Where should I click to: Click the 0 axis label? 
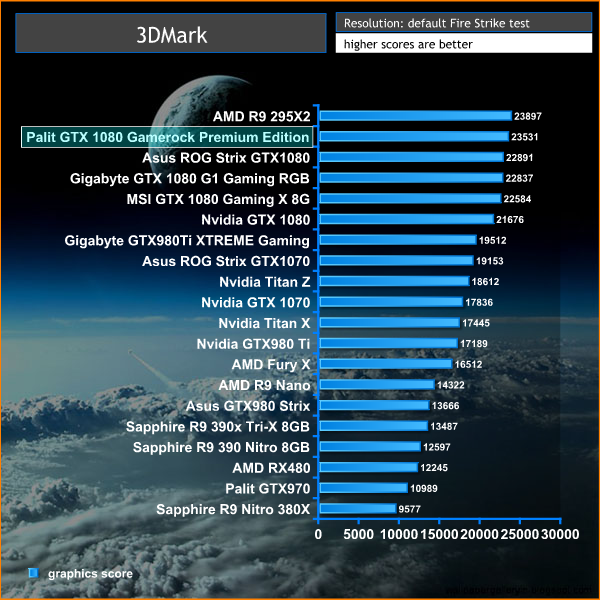(318, 534)
